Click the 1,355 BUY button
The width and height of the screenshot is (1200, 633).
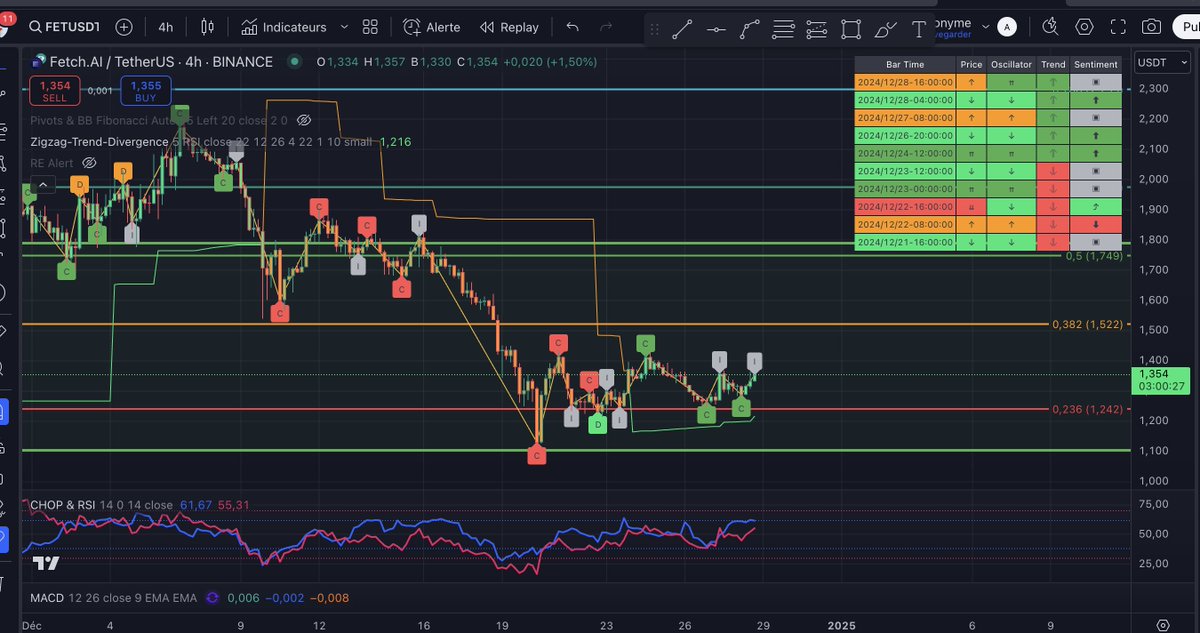[x=146, y=92]
